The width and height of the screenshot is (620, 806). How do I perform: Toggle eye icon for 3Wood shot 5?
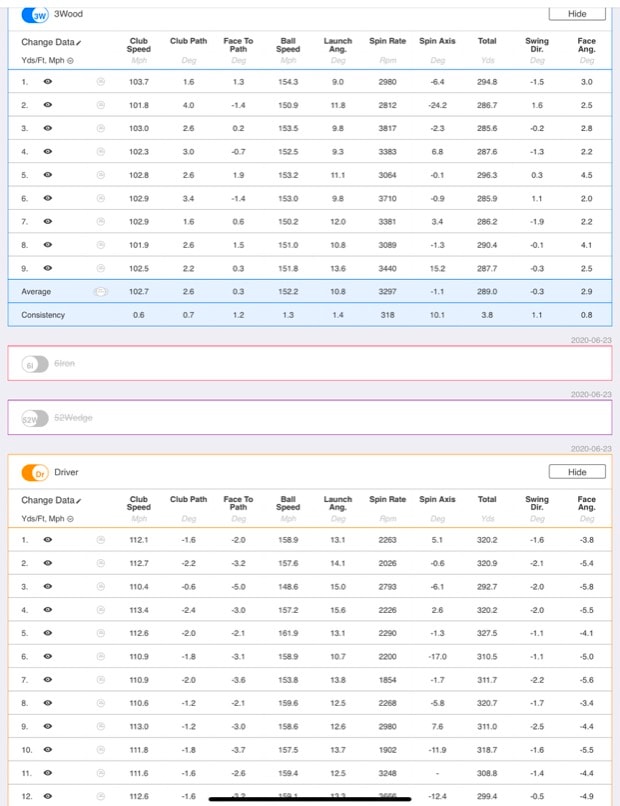47,175
